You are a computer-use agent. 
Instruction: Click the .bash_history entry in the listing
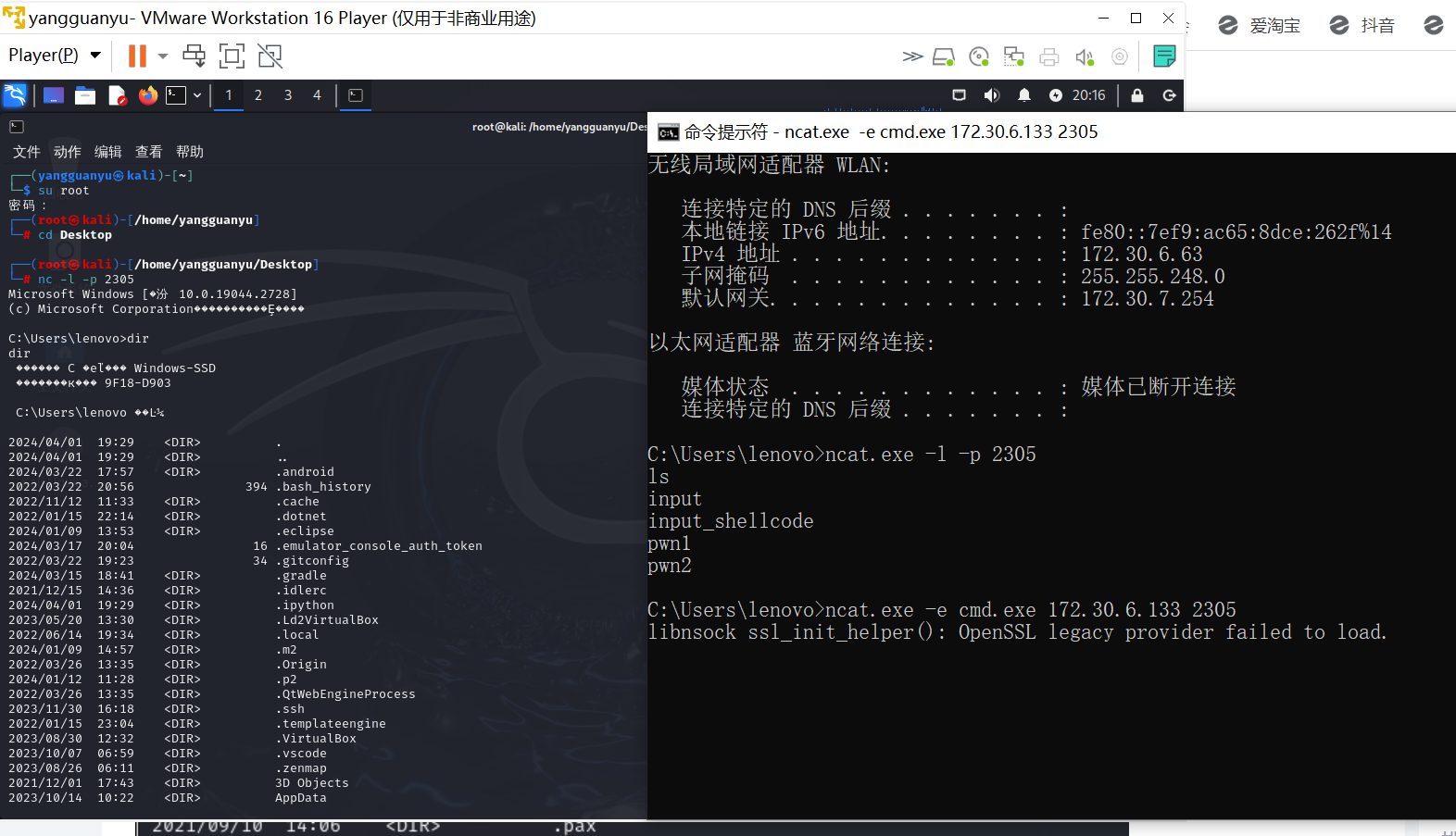tap(323, 487)
